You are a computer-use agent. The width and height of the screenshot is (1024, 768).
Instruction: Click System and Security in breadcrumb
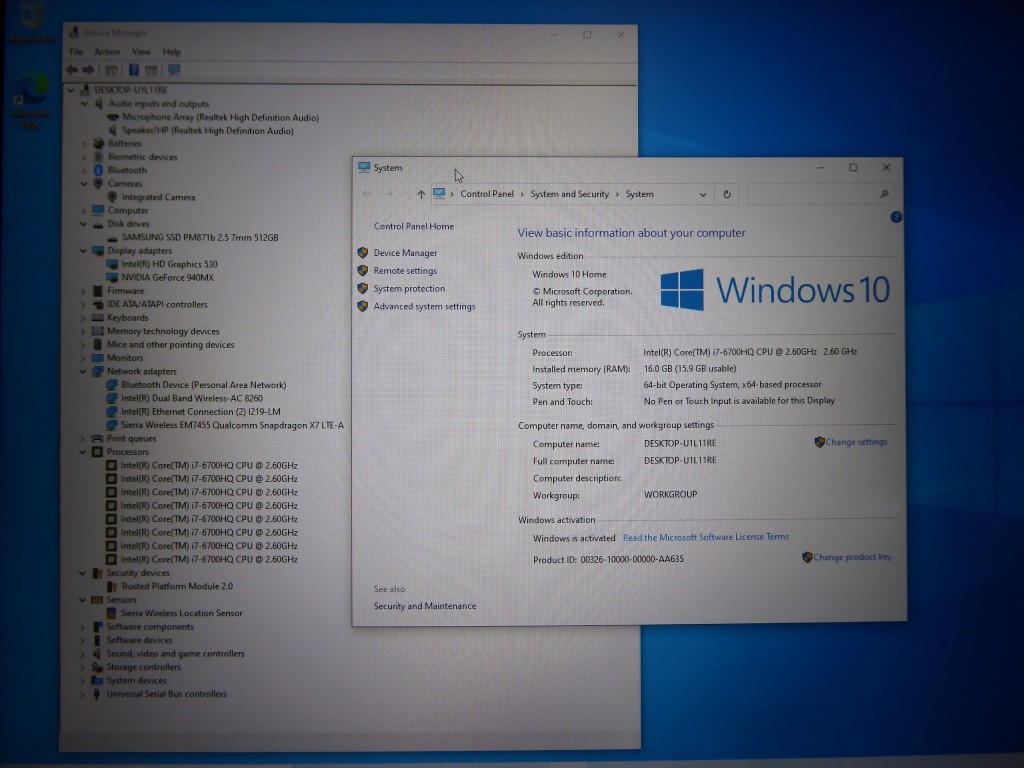569,194
